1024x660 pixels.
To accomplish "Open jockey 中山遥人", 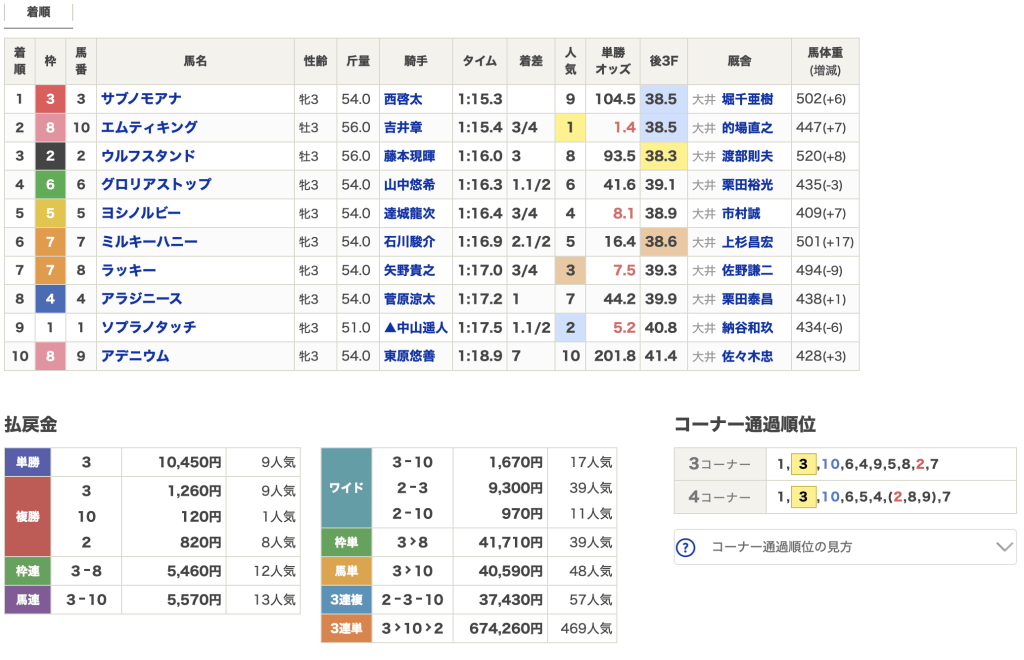I will 416,328.
